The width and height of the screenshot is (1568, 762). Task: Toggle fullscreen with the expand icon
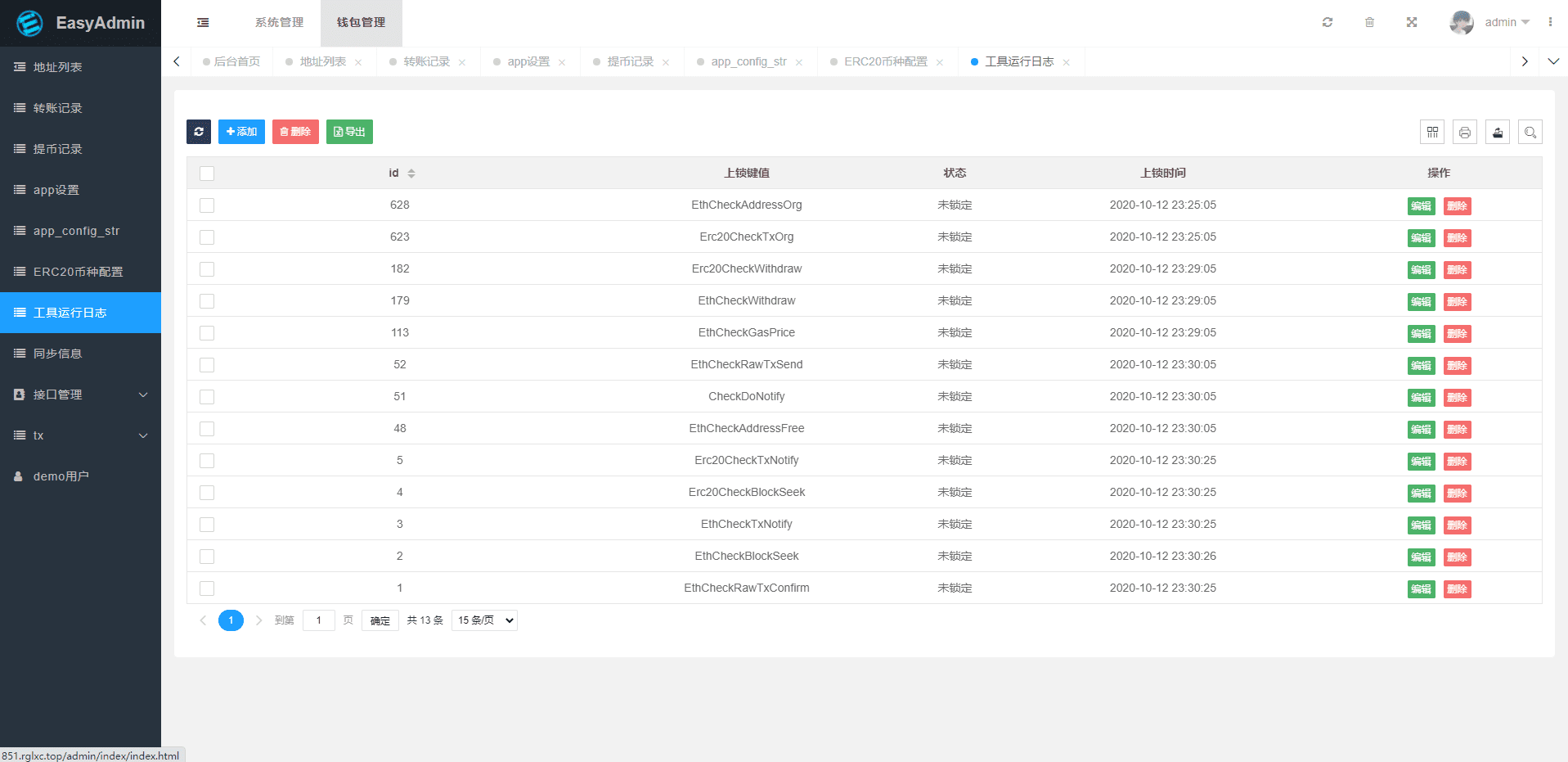coord(1412,22)
